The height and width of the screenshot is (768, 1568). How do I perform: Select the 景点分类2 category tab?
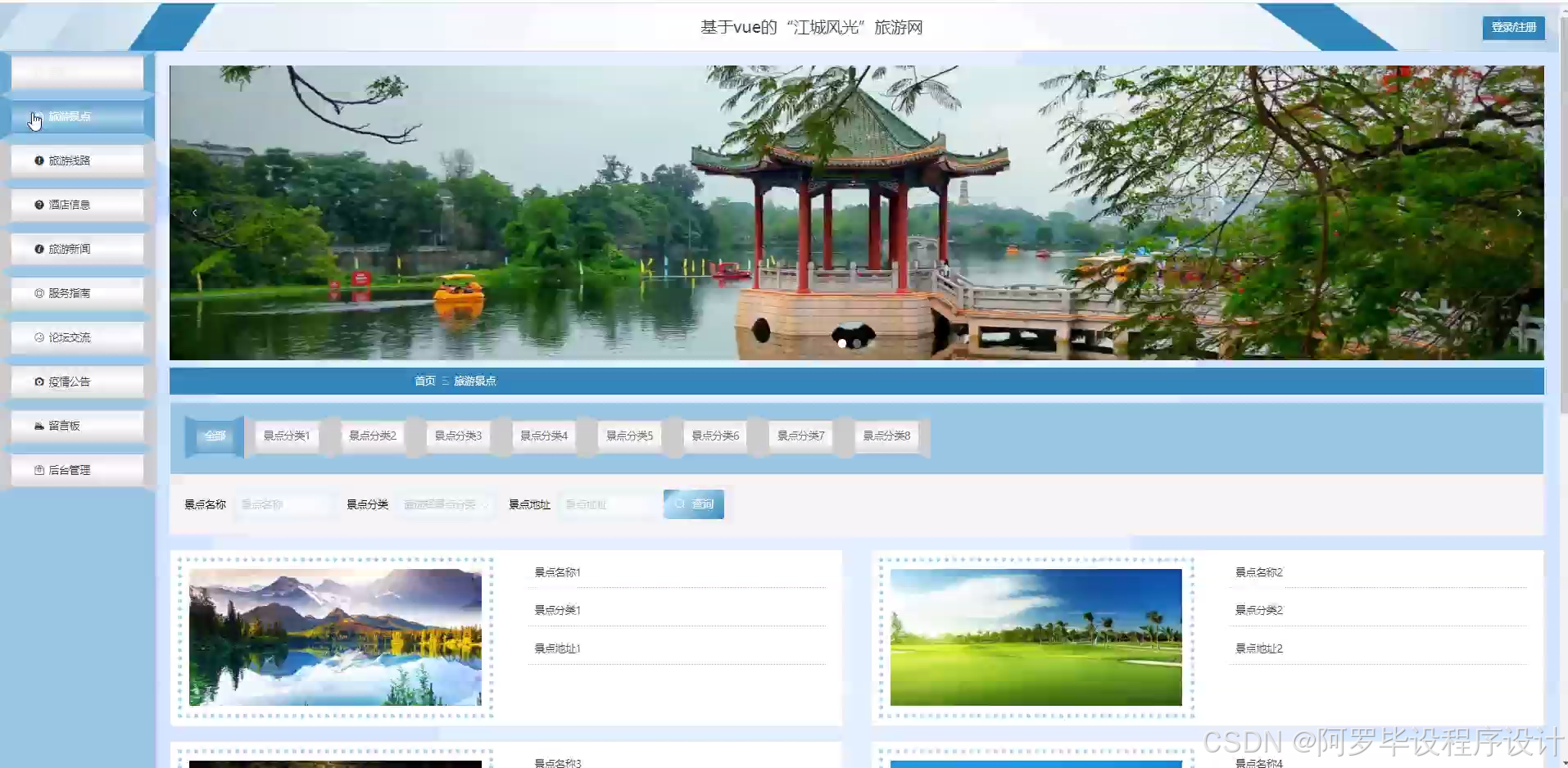click(373, 436)
